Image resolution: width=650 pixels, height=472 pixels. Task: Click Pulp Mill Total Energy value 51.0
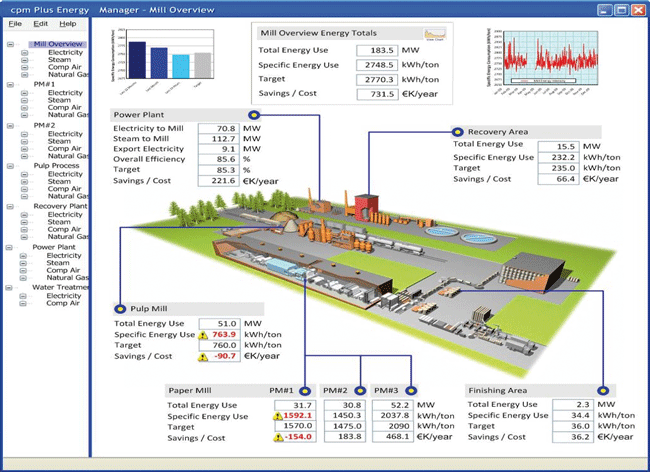tap(219, 324)
